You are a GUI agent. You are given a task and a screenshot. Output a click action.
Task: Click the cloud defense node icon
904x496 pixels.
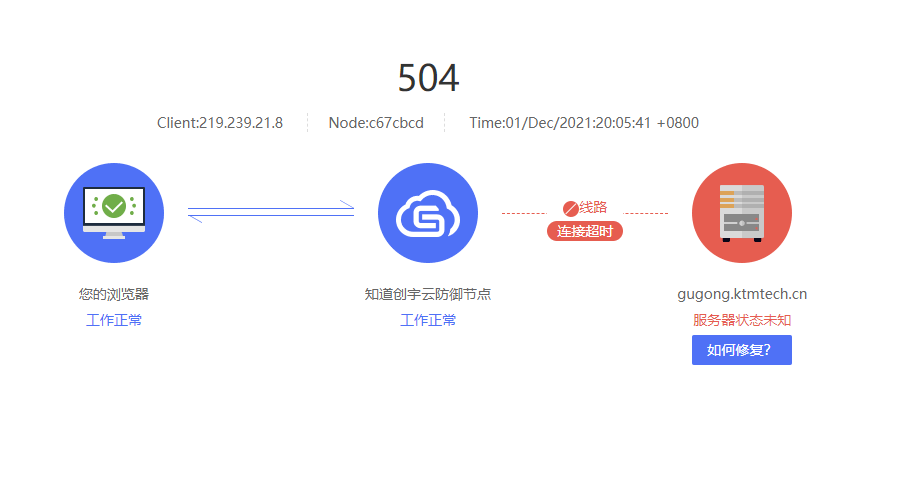428,213
